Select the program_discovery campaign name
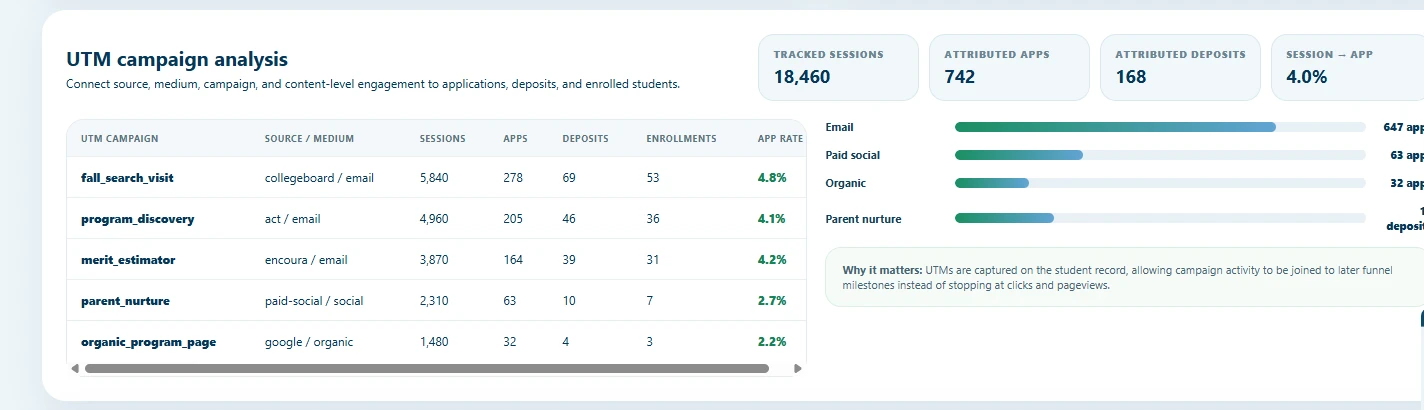 (x=138, y=219)
